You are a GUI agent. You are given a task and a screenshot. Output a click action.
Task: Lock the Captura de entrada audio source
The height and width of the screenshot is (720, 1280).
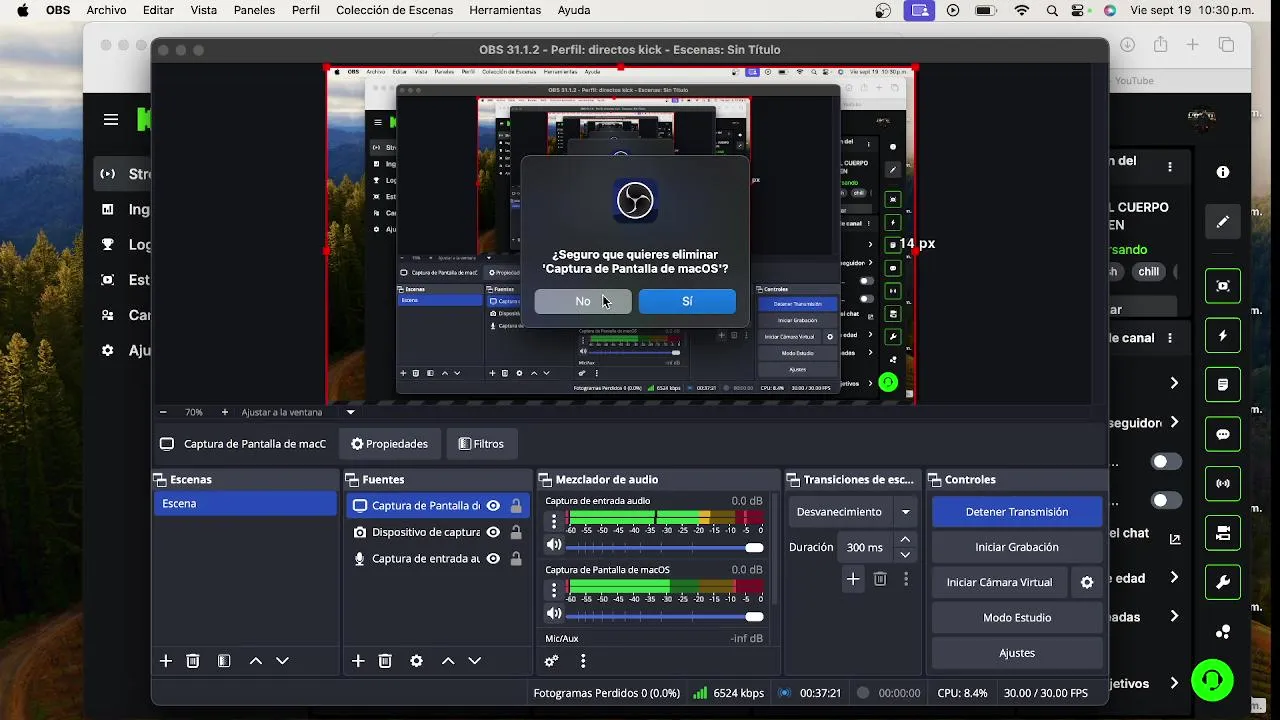click(x=516, y=558)
